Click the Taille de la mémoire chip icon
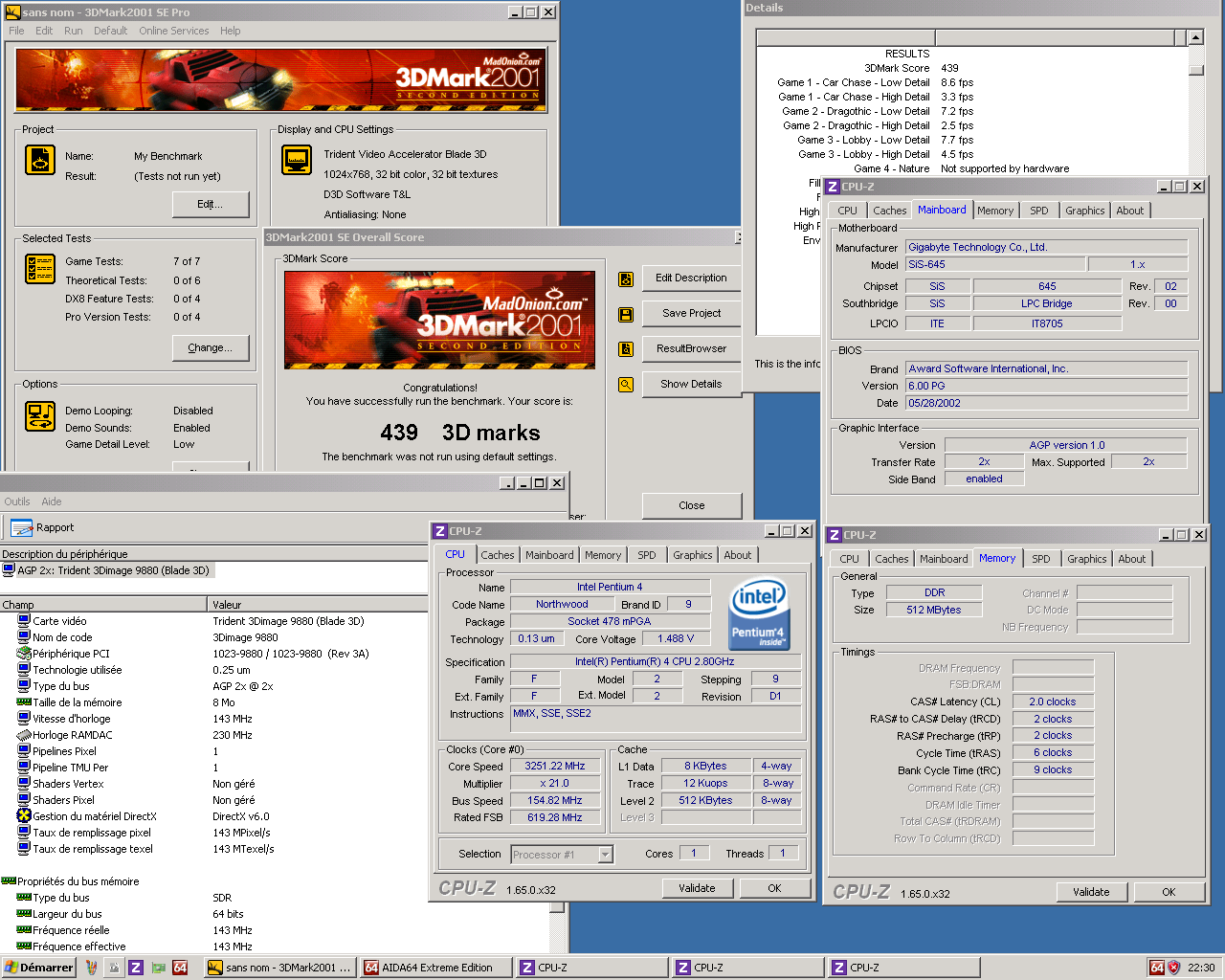This screenshot has width=1225, height=980. click(24, 702)
